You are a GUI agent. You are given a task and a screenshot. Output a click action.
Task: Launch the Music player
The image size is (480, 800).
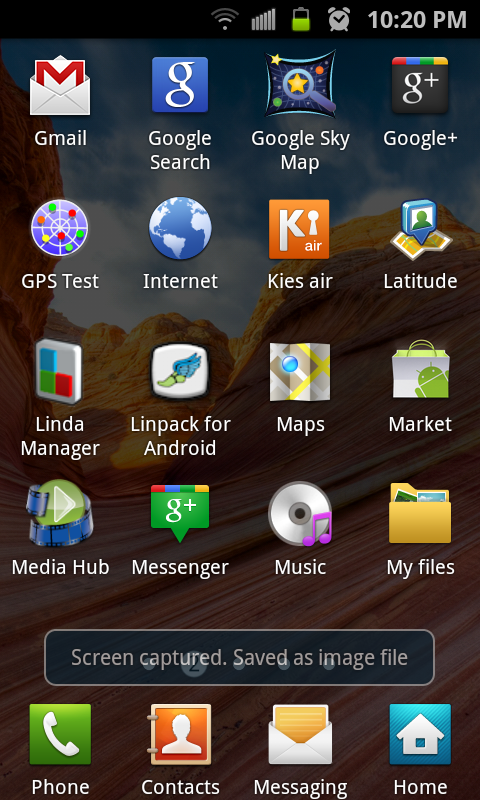(301, 514)
